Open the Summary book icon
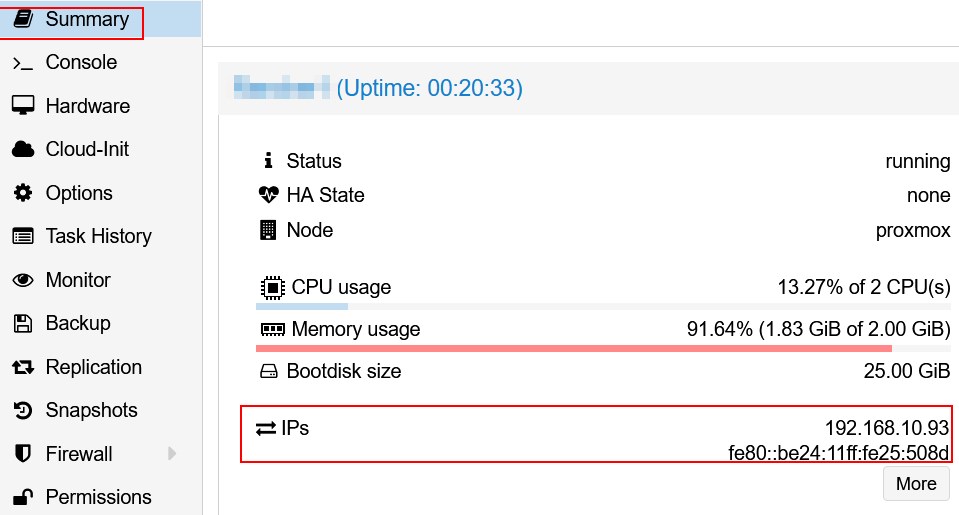 point(23,19)
